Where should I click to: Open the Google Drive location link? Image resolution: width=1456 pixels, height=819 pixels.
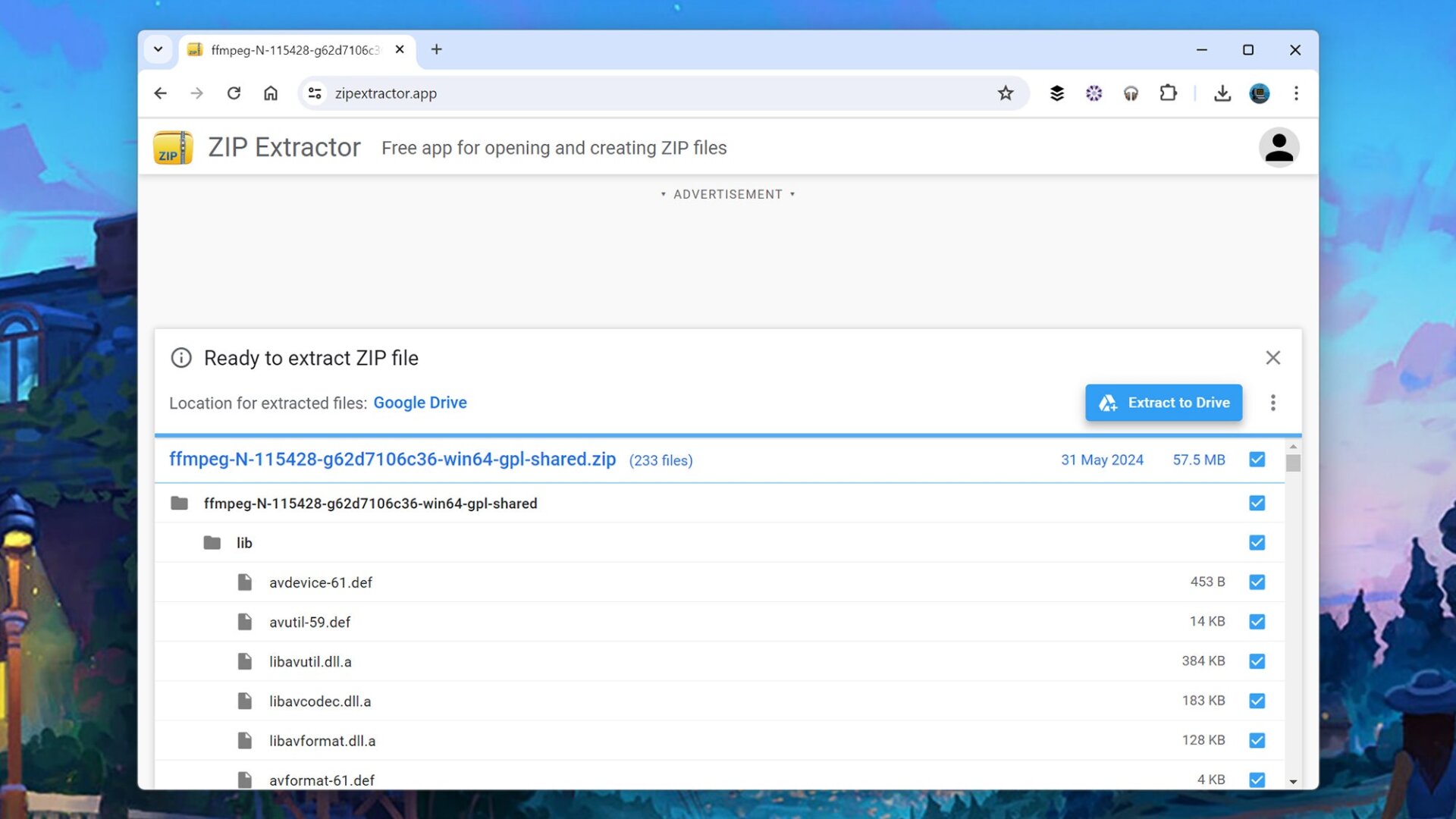420,402
